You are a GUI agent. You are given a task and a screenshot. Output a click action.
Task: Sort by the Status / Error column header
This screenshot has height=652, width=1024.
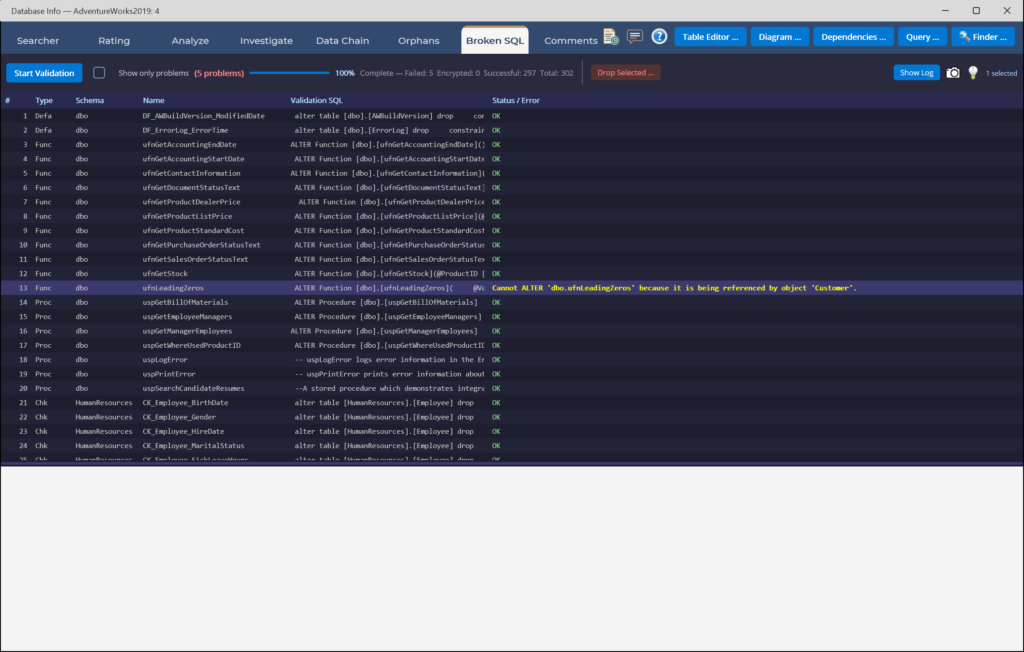(x=515, y=100)
